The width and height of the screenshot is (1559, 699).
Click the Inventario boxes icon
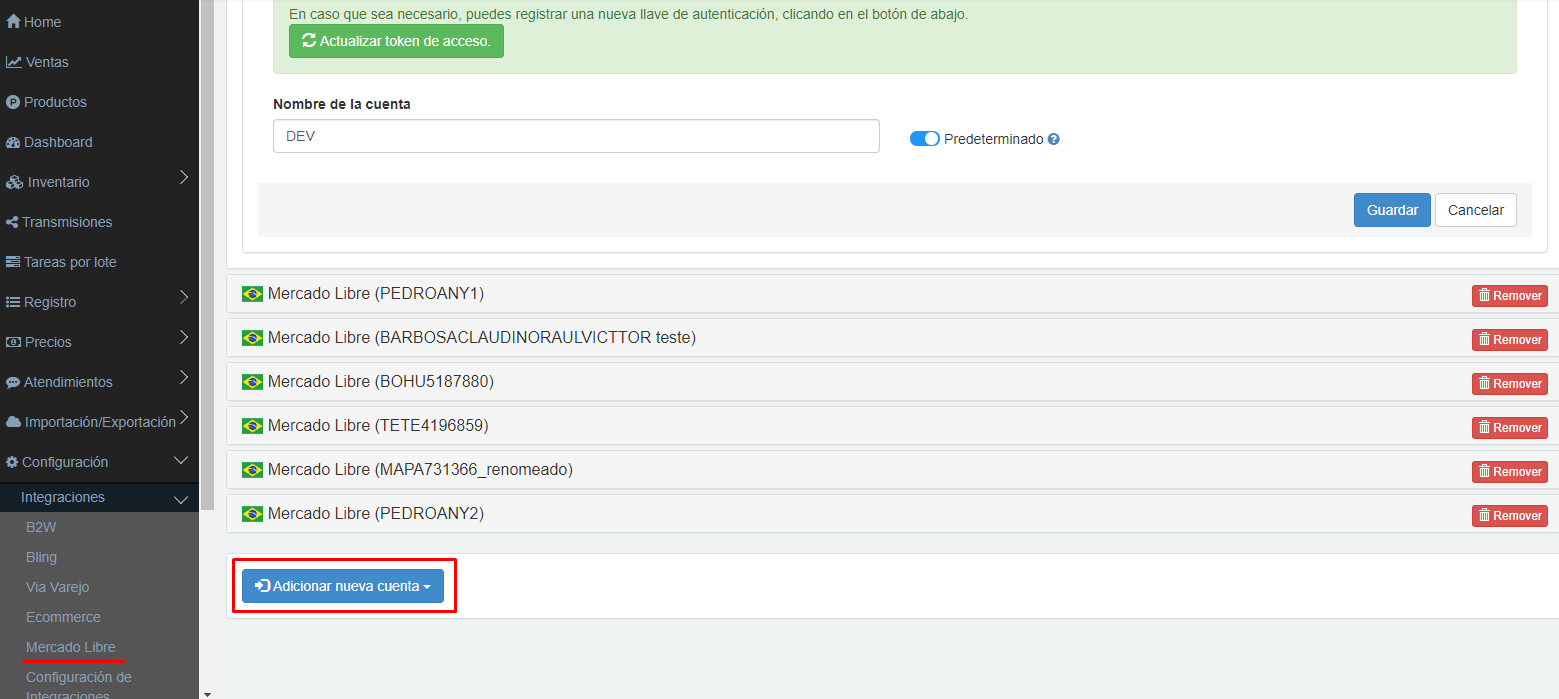coord(15,182)
